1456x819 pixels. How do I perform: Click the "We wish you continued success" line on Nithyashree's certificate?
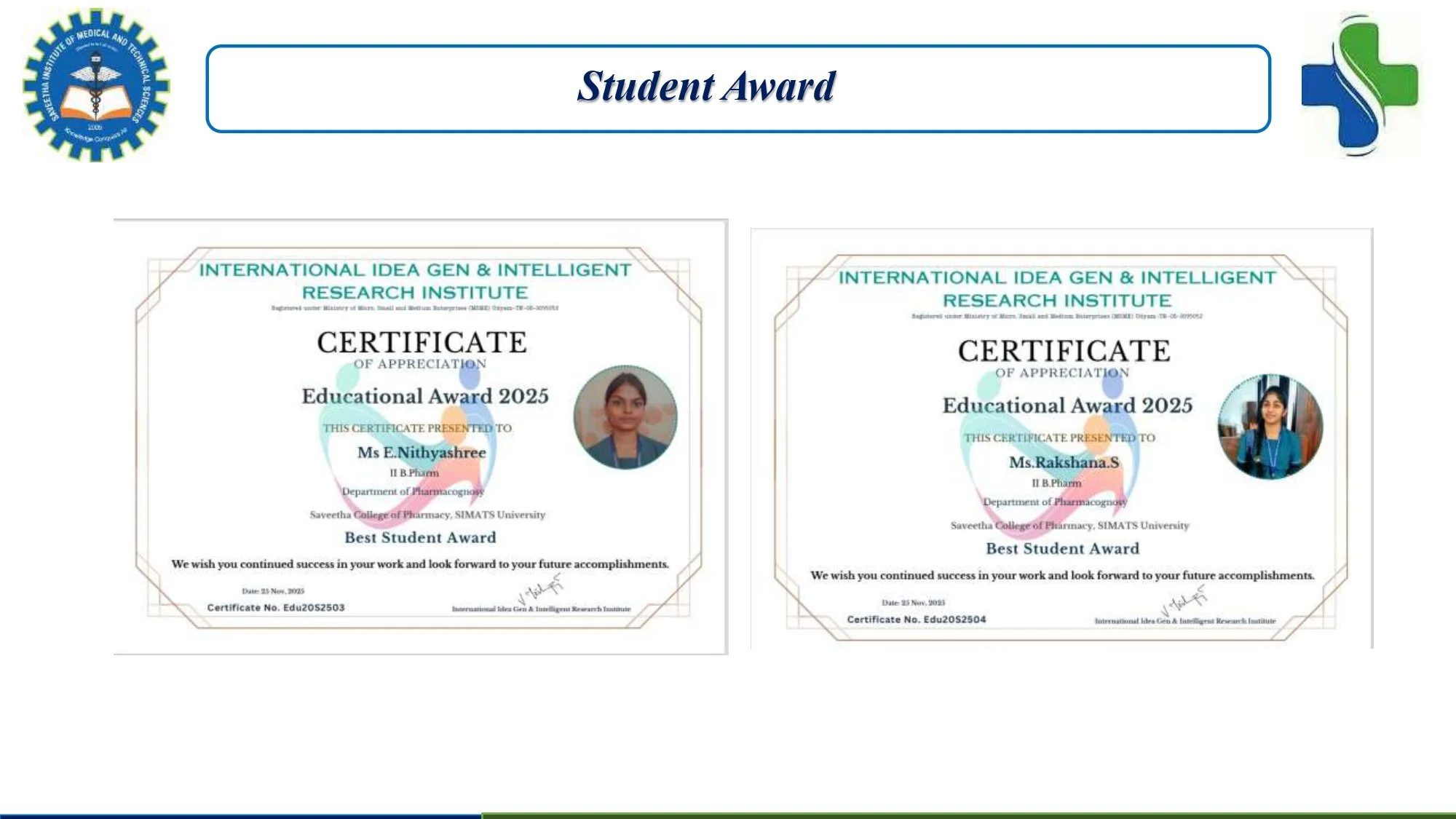tap(420, 564)
